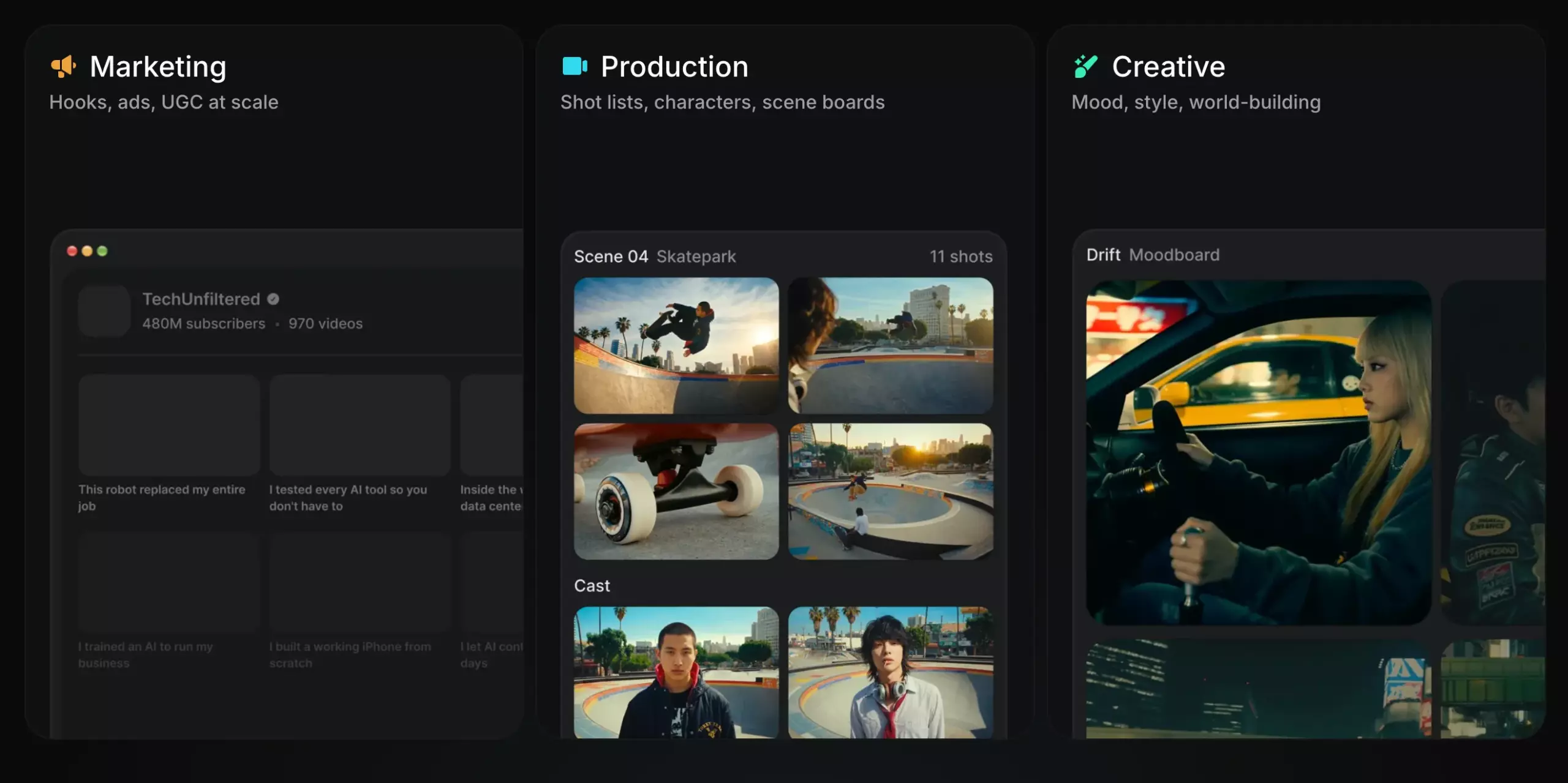Click the green maximize dot in mock window
The width and height of the screenshot is (1568, 783).
[x=102, y=251]
